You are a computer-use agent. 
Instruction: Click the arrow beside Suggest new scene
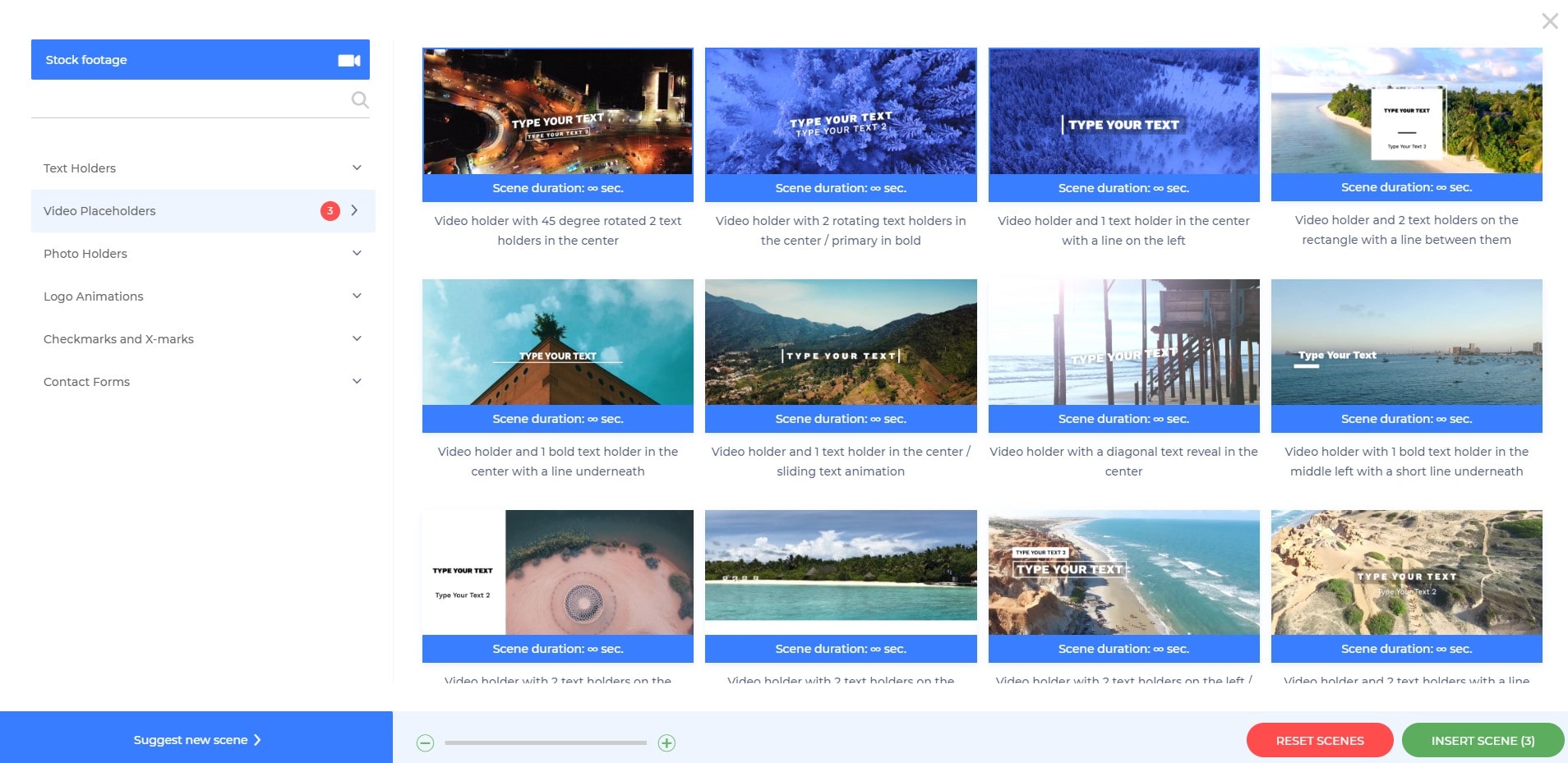click(257, 740)
